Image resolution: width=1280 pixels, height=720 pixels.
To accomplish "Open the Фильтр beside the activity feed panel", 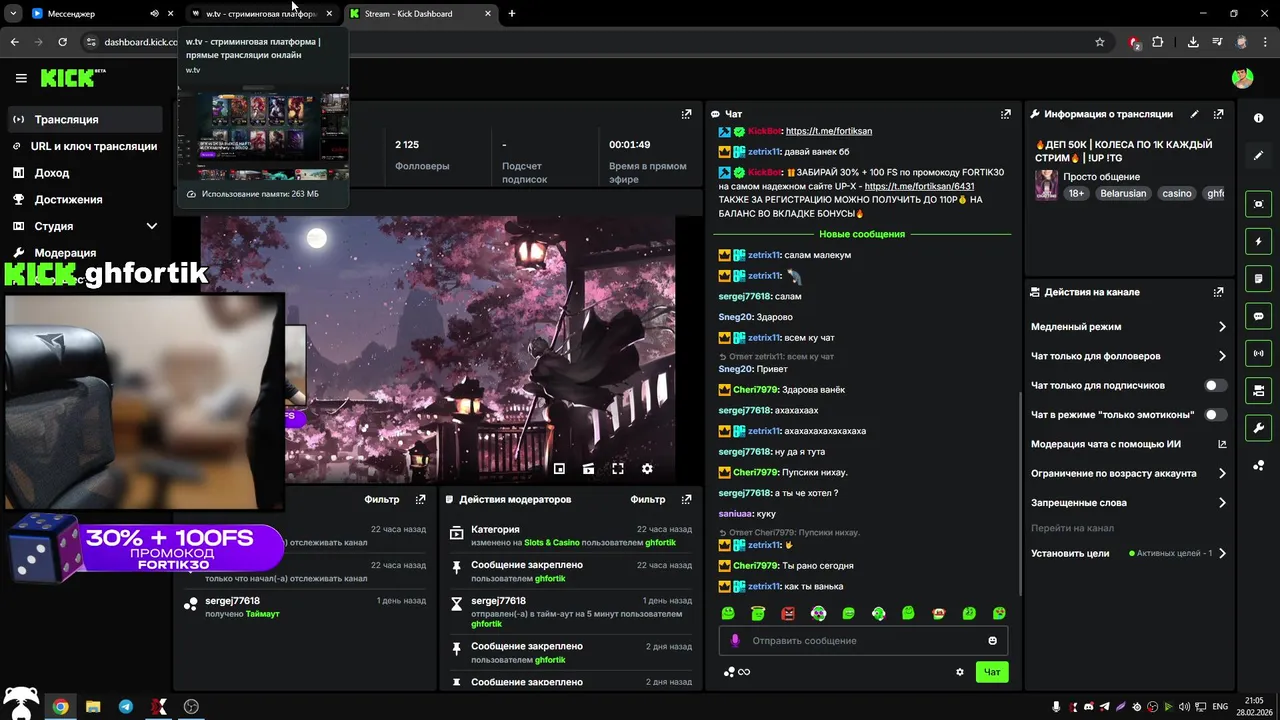I will (x=382, y=499).
